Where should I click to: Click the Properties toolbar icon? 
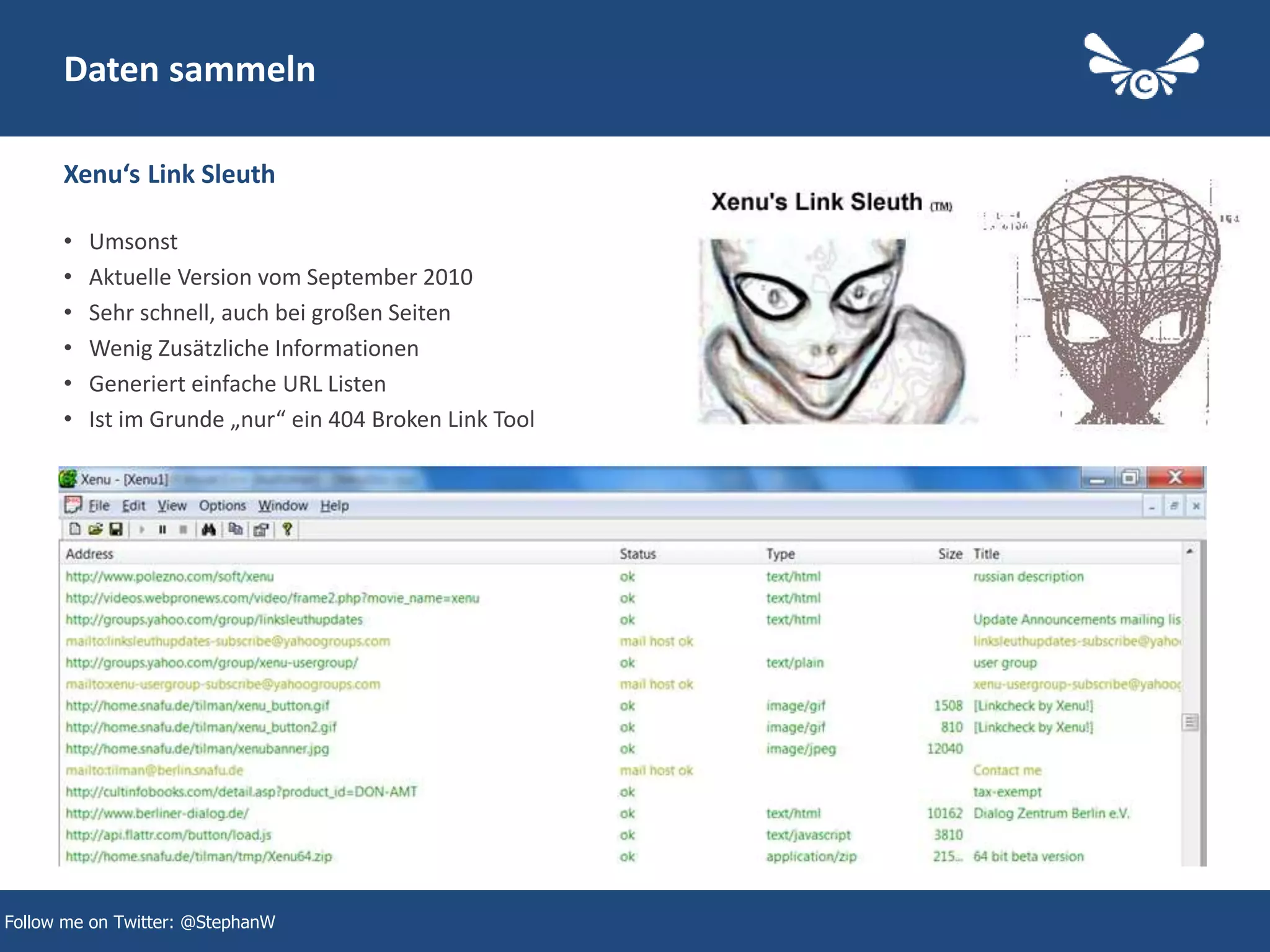point(261,529)
